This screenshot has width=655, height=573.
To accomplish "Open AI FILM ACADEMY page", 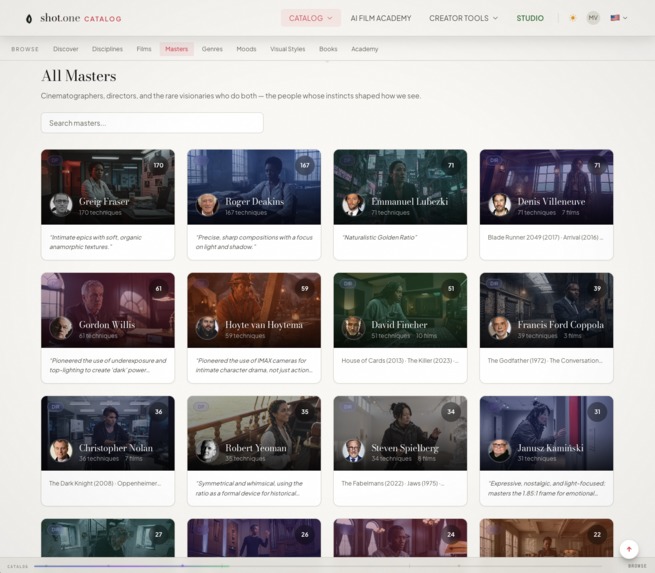I will (381, 18).
